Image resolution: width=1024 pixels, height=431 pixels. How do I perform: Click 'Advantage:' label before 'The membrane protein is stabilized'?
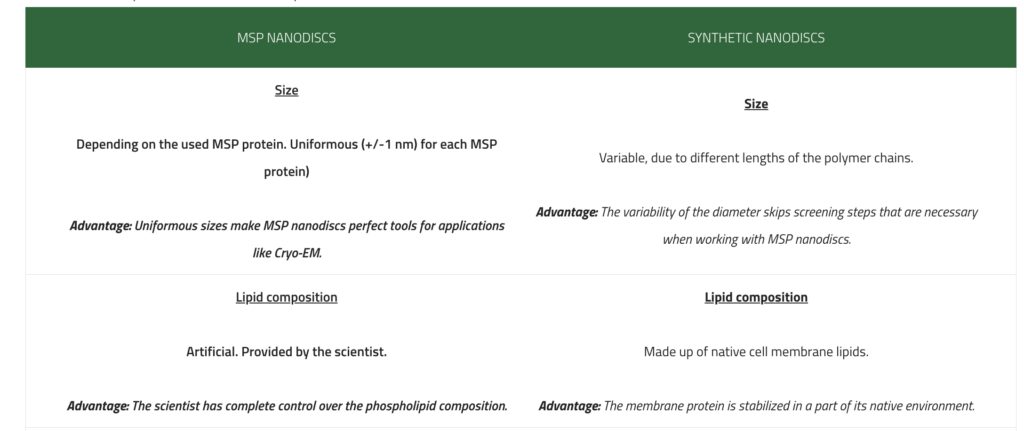point(569,406)
